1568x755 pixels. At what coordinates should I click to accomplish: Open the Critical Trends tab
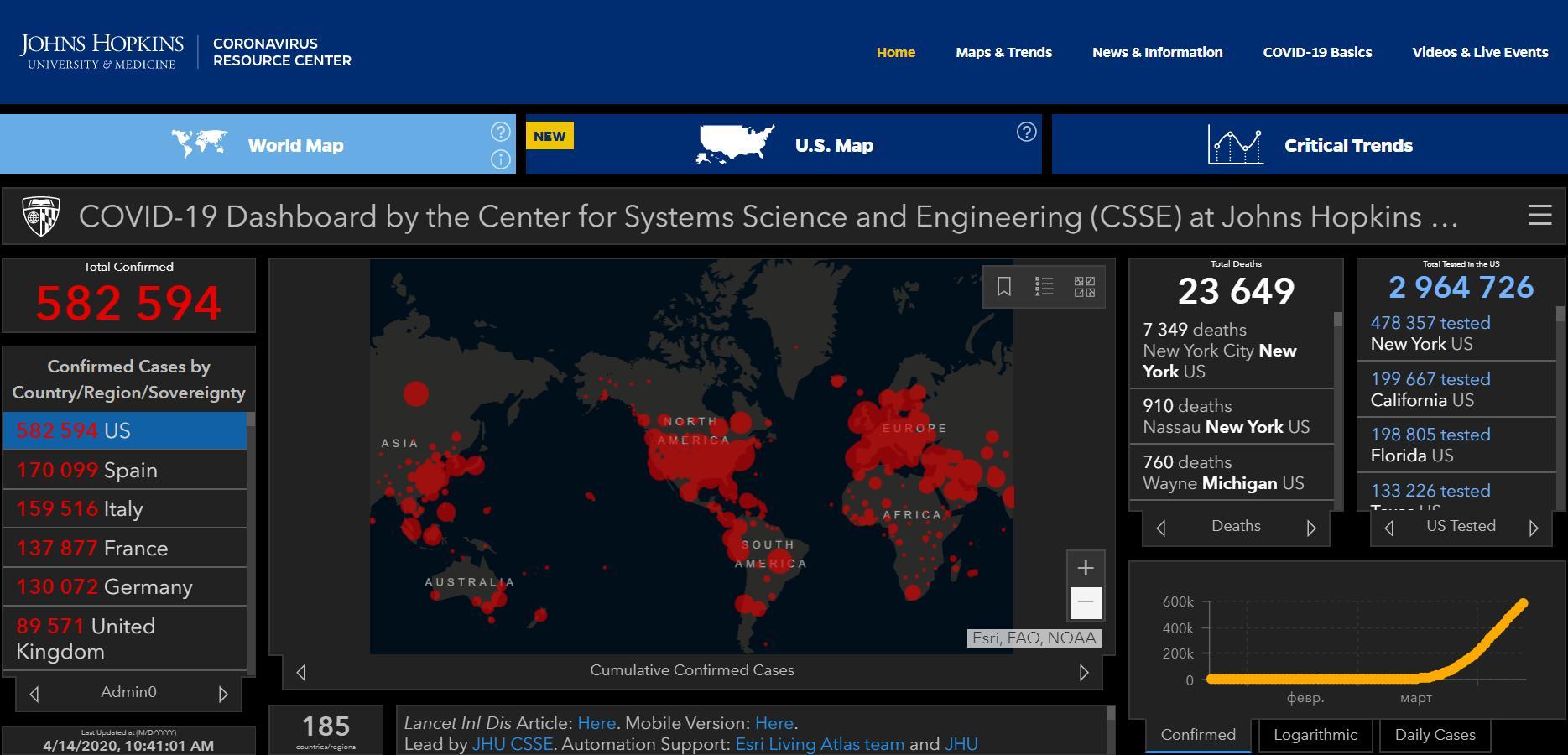(x=1310, y=144)
